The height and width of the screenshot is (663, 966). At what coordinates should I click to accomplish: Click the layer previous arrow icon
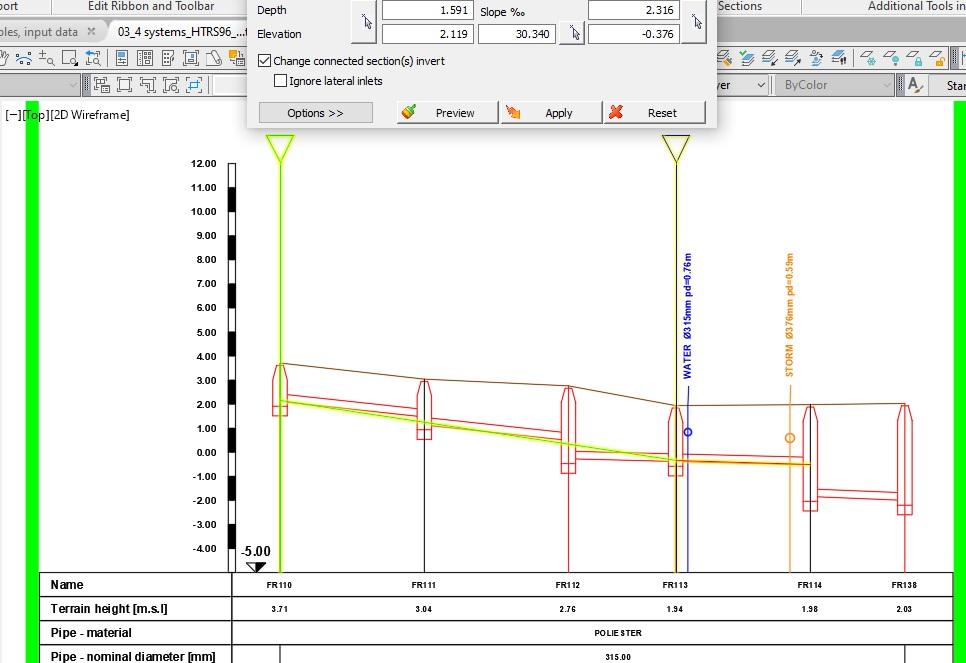[x=770, y=59]
